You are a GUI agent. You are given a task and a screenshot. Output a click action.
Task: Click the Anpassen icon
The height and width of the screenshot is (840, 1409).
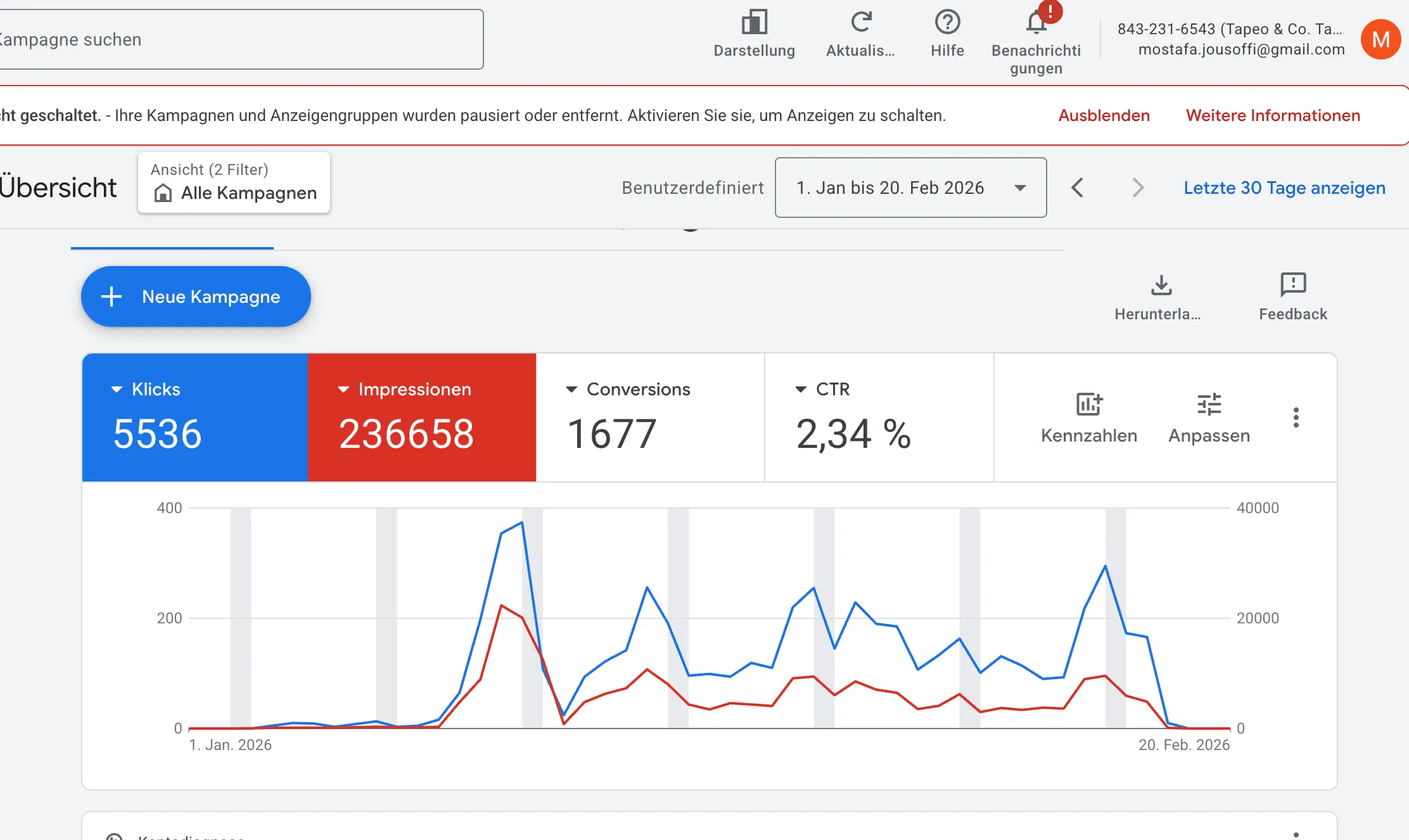[x=1209, y=404]
